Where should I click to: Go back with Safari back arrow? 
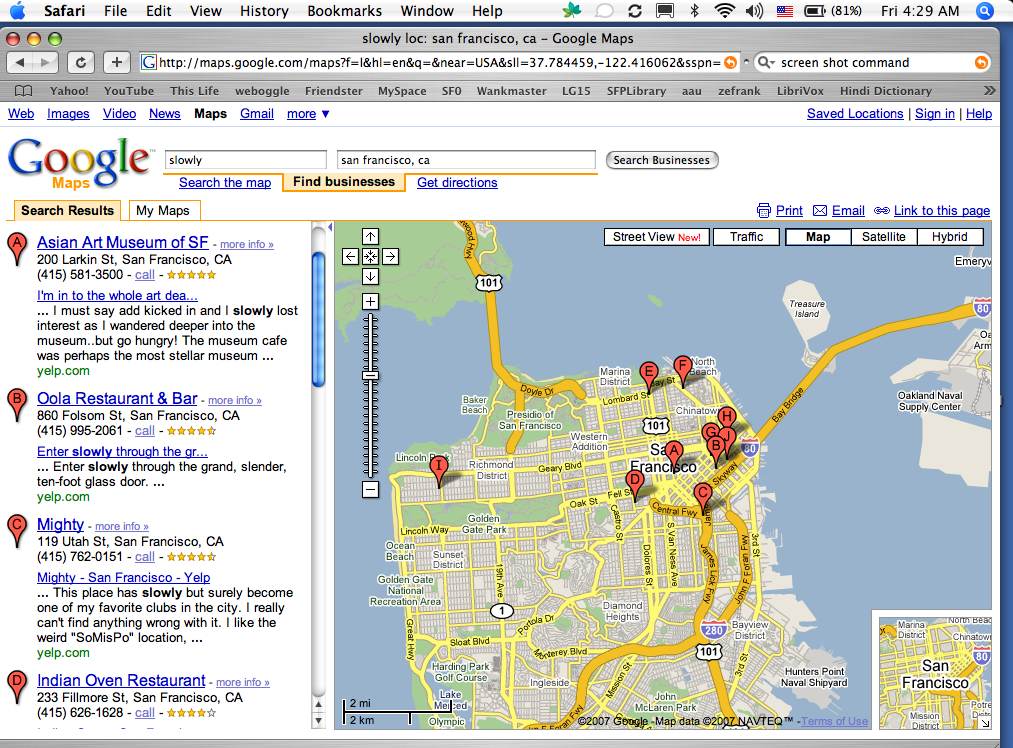tap(20, 63)
